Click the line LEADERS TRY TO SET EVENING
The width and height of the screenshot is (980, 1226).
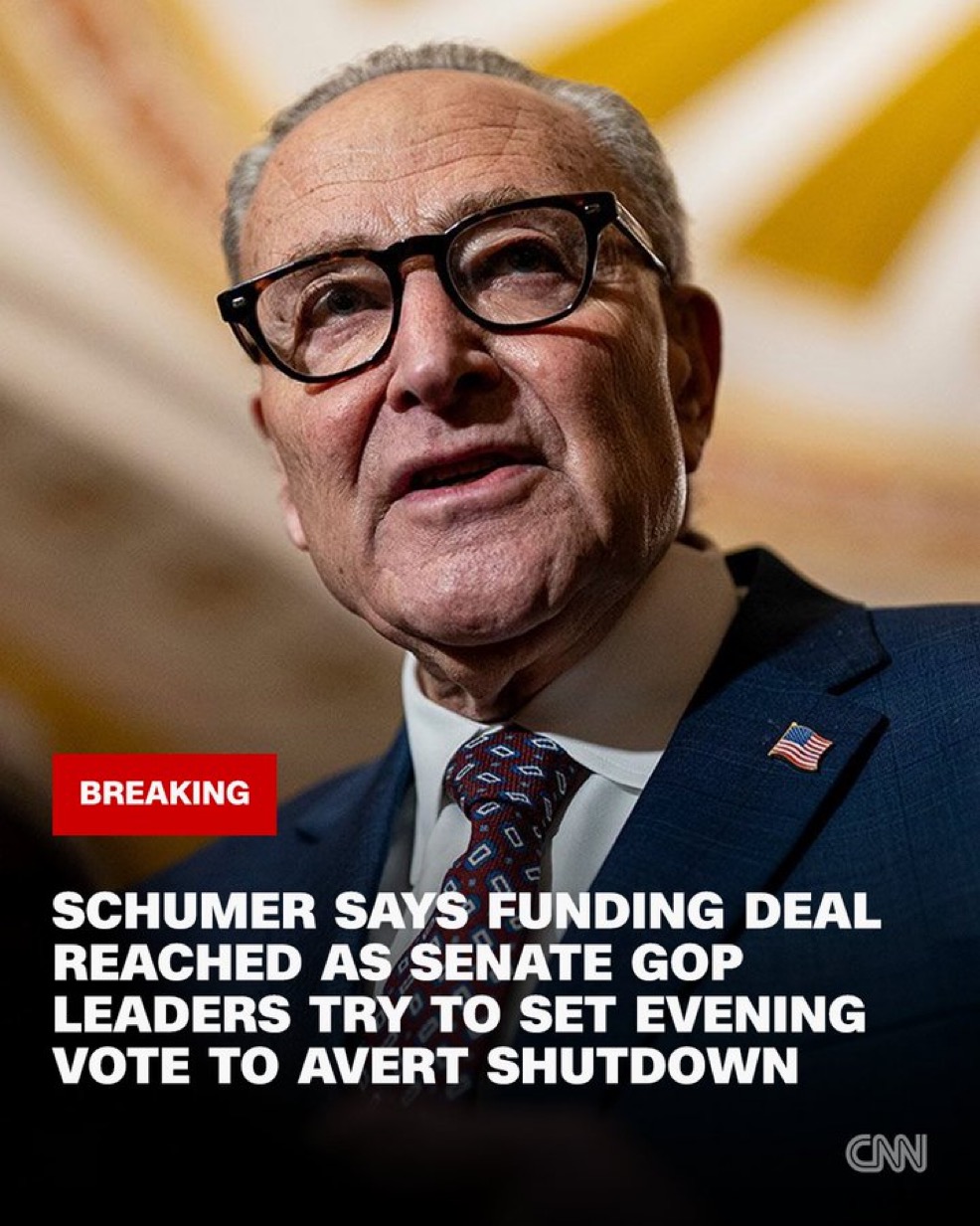tap(458, 1014)
